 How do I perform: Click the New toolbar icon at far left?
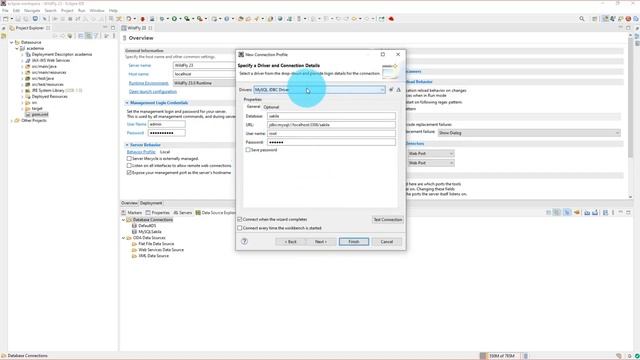pos(6,19)
